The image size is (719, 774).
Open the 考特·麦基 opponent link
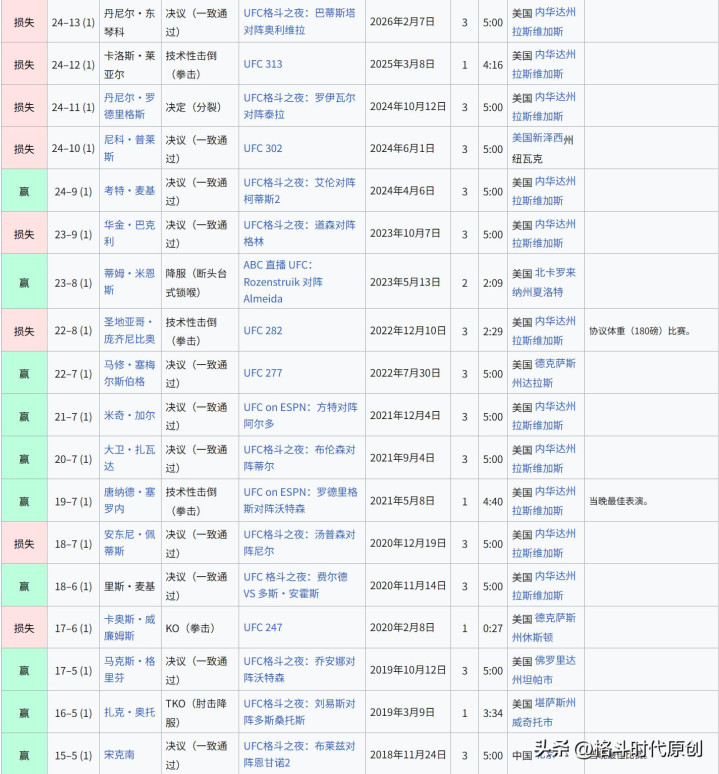(x=129, y=191)
